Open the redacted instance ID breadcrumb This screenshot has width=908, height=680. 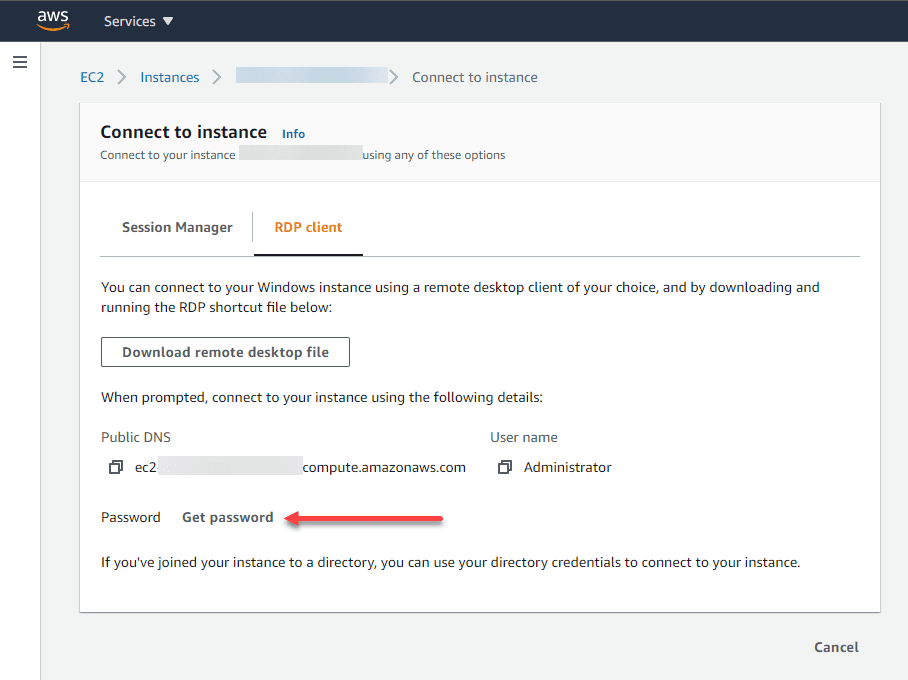click(311, 76)
